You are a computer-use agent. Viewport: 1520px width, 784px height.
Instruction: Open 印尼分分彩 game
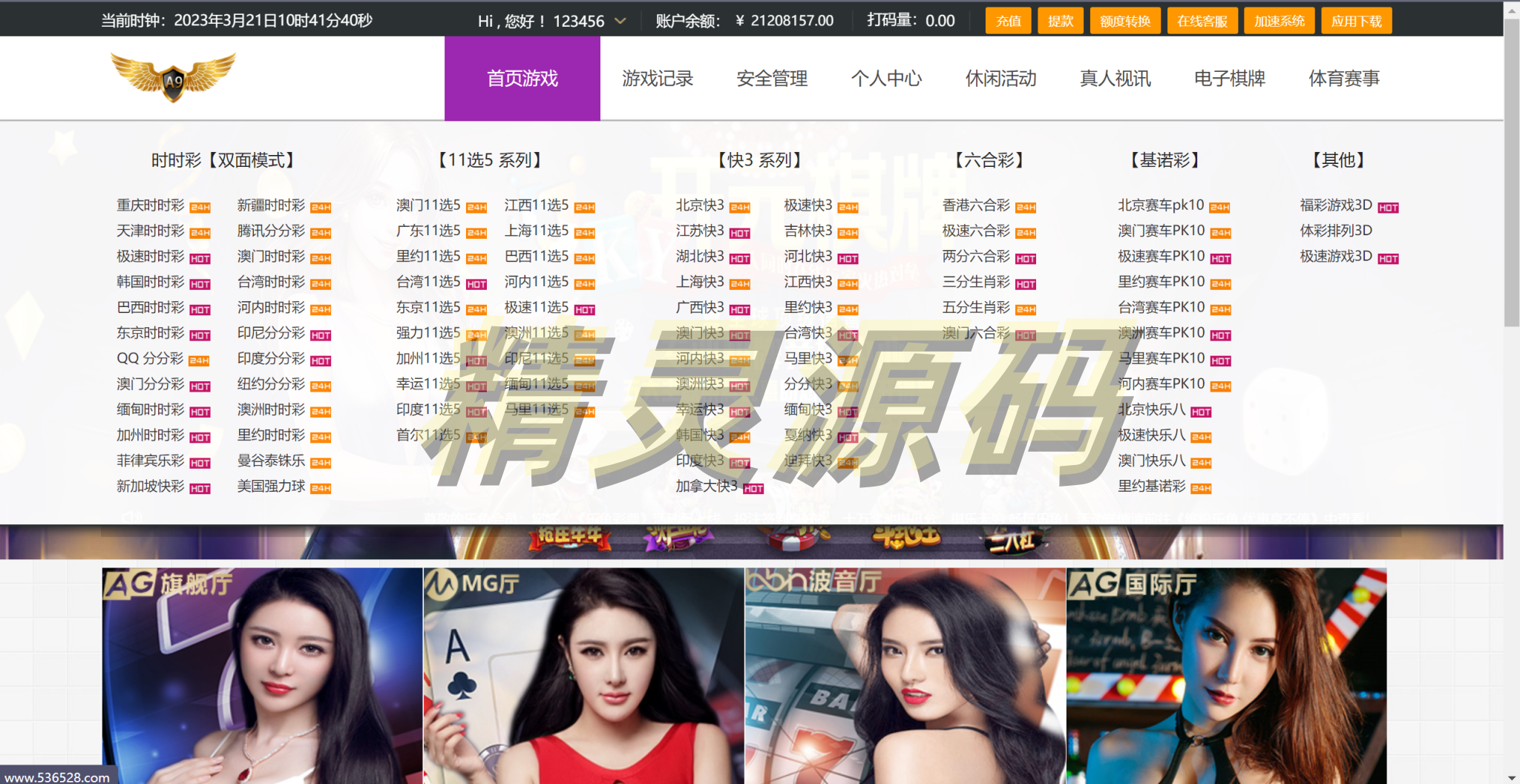tap(271, 333)
